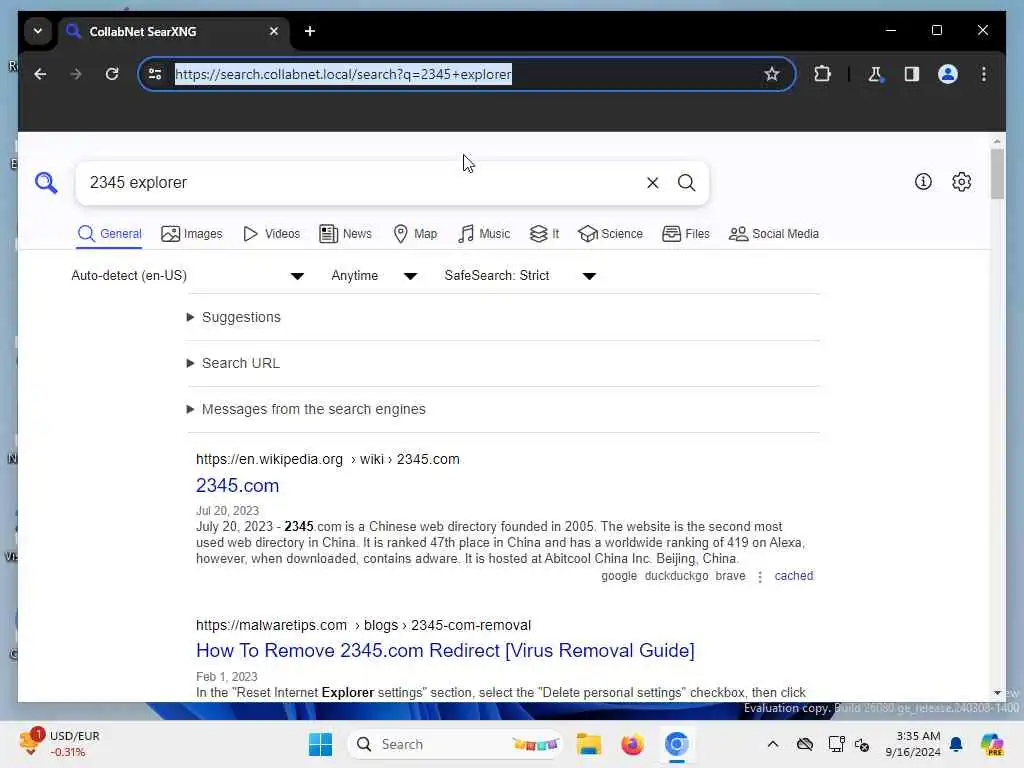The height and width of the screenshot is (768, 1024).
Task: Show hidden system tray icons
Action: (x=773, y=744)
